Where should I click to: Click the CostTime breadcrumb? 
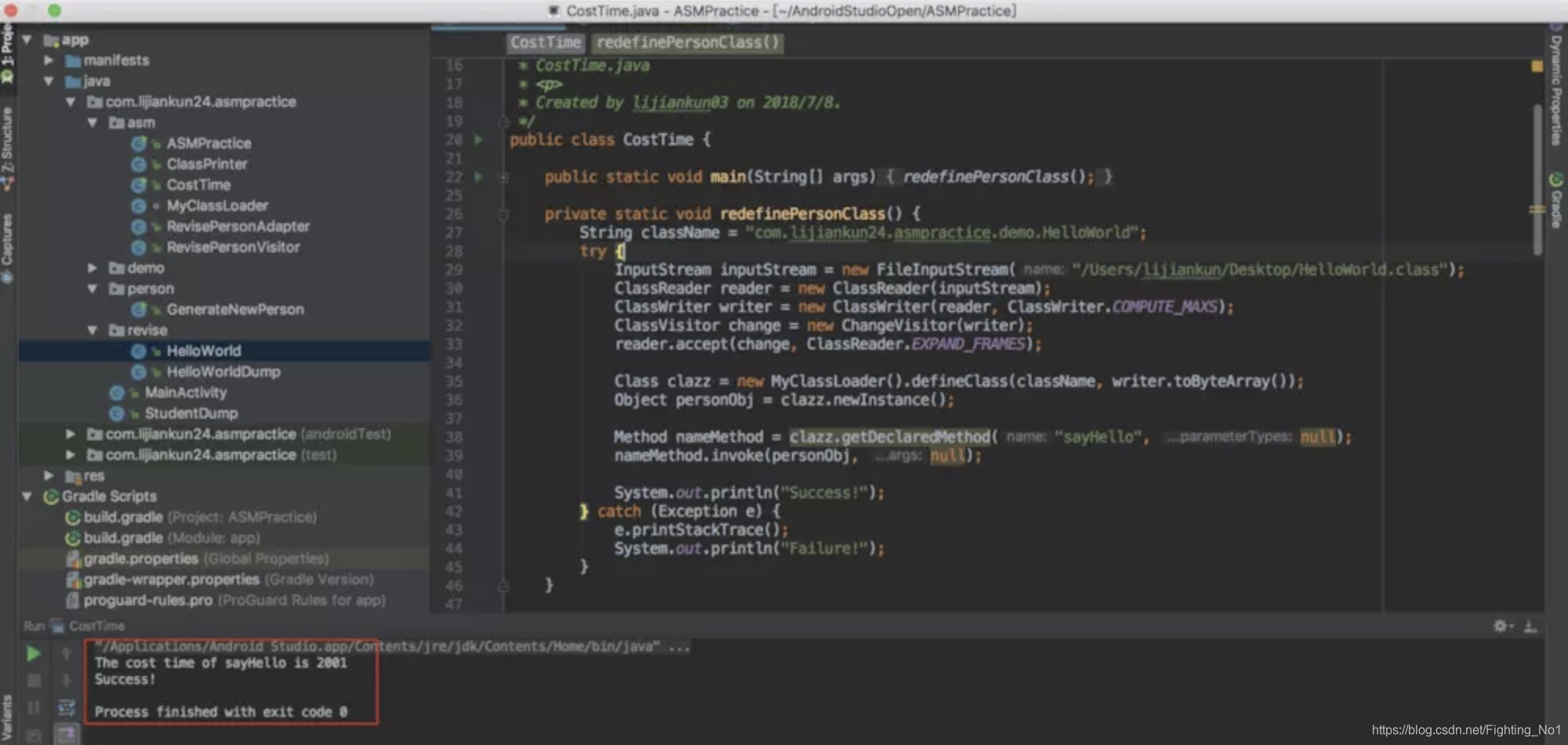(x=546, y=42)
